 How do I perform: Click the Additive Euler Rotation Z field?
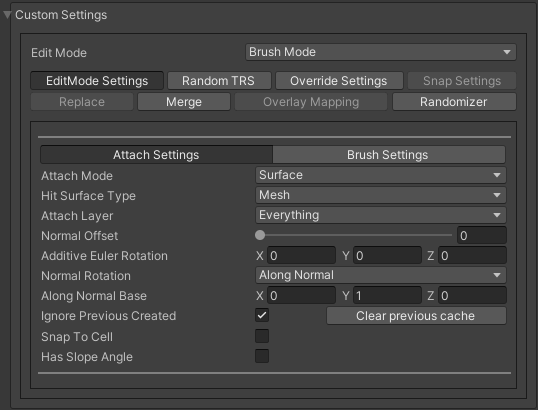(x=472, y=256)
